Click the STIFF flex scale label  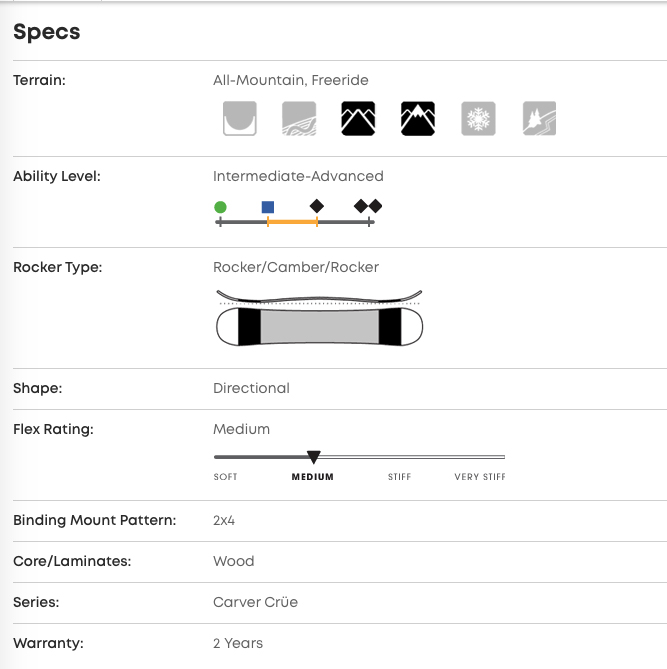(x=399, y=477)
